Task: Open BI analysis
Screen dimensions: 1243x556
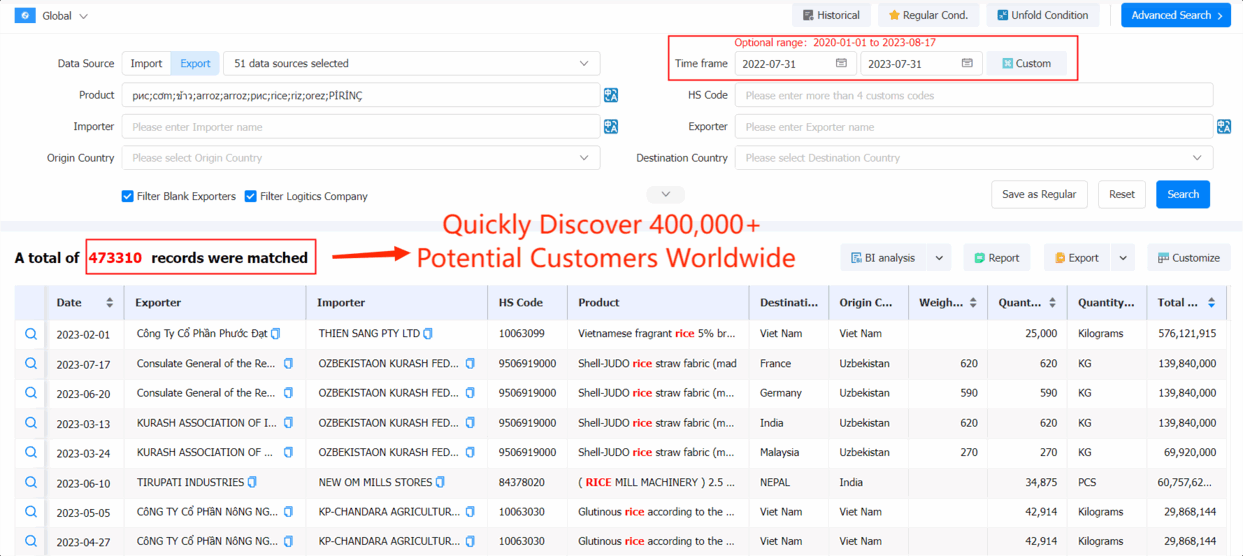Action: tap(883, 258)
